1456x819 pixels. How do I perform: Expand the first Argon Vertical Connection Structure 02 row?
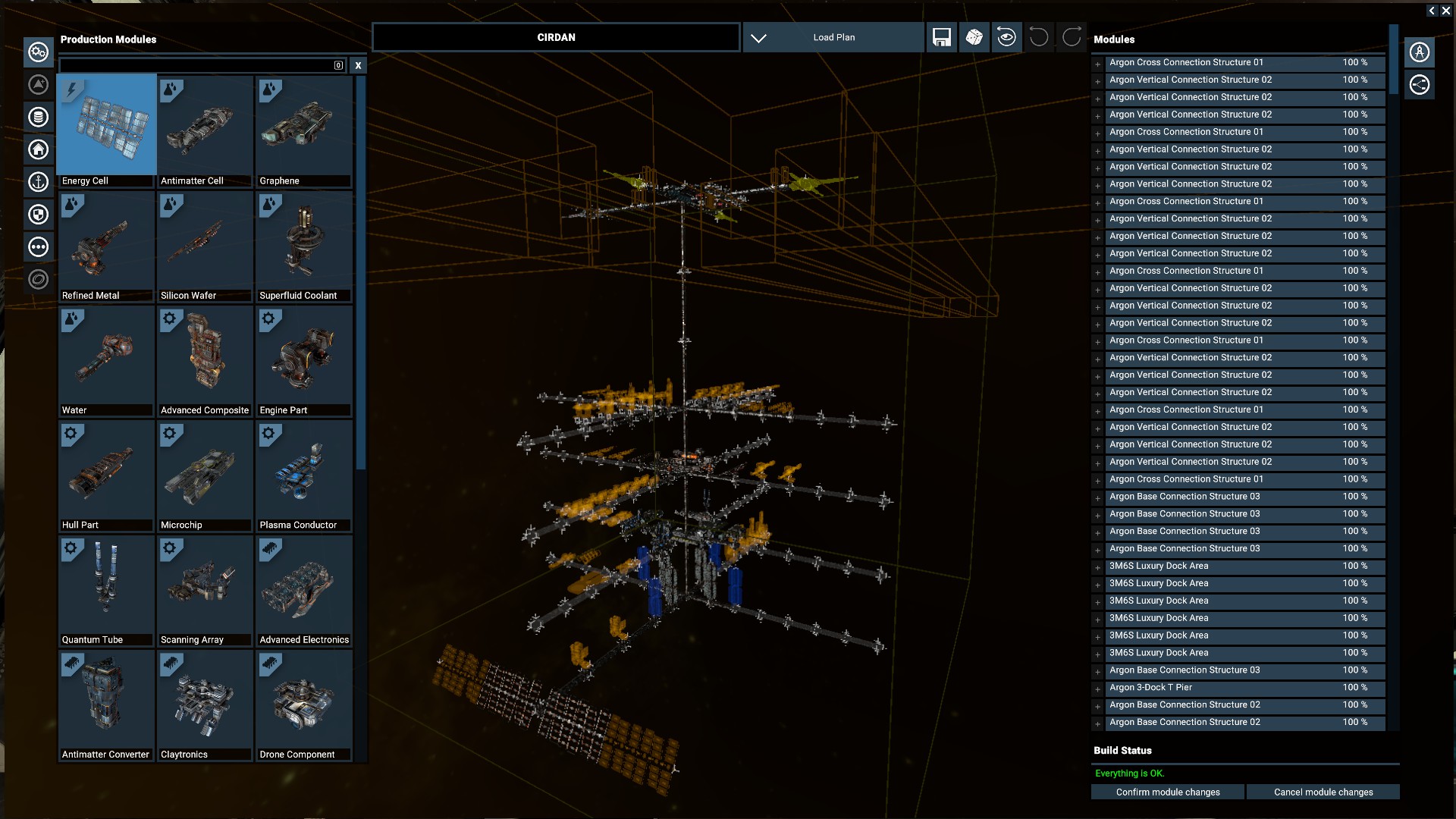pos(1097,81)
